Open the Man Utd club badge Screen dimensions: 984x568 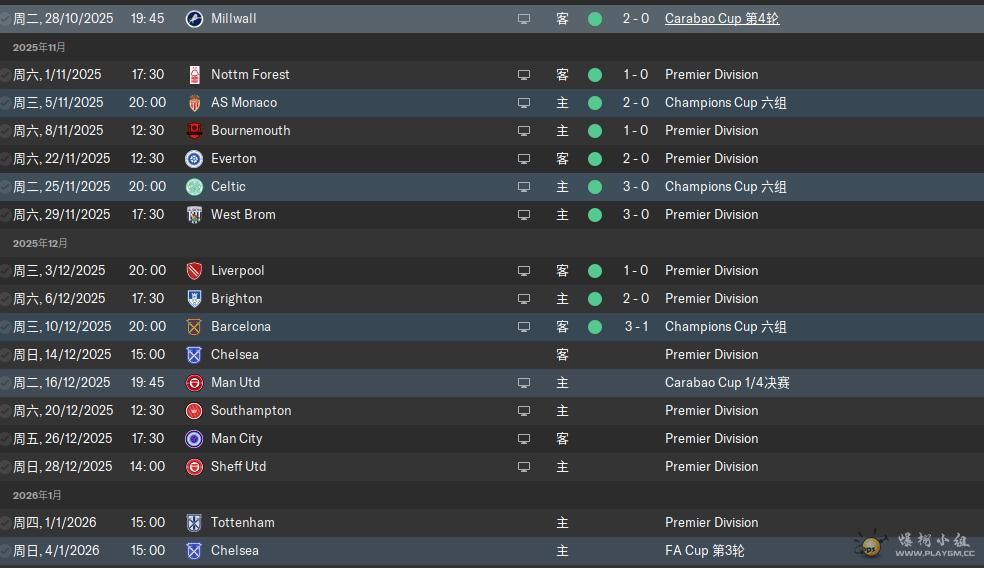194,383
